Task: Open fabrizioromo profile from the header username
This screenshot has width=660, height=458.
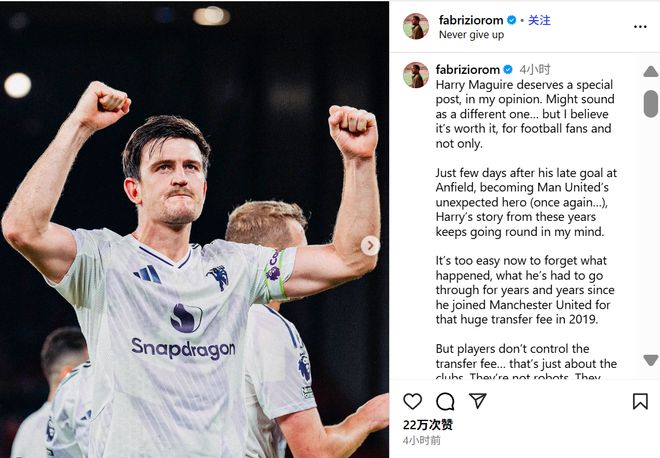Action: click(471, 20)
